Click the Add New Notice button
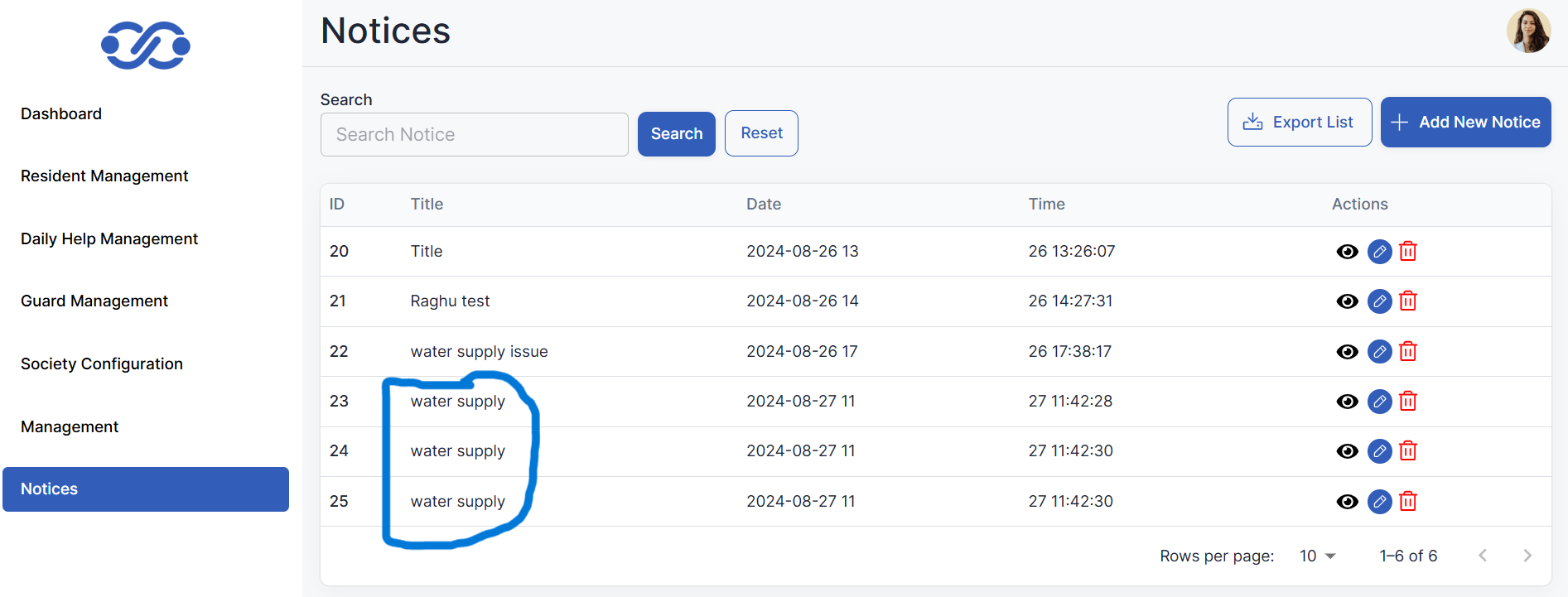 tap(1465, 123)
